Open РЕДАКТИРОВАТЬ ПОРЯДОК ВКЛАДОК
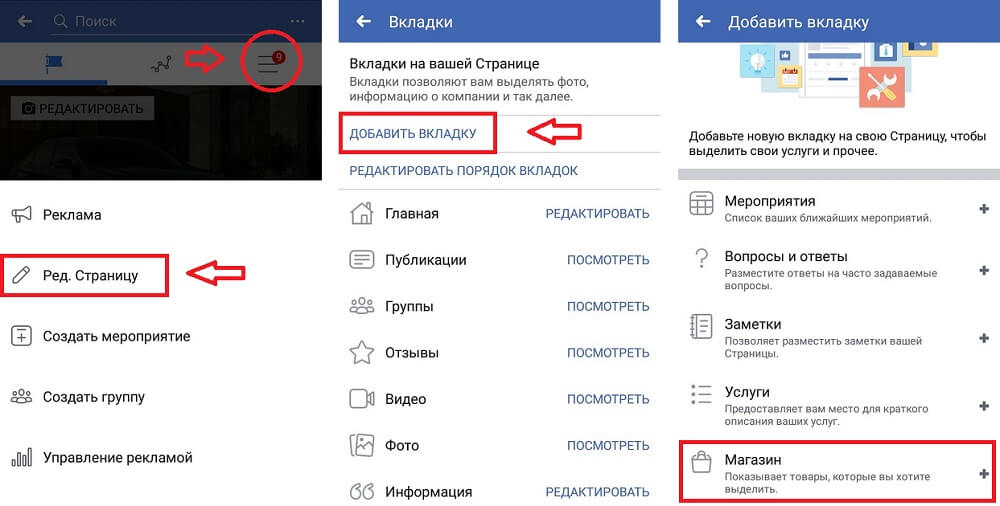Image resolution: width=1000 pixels, height=506 pixels. (464, 171)
